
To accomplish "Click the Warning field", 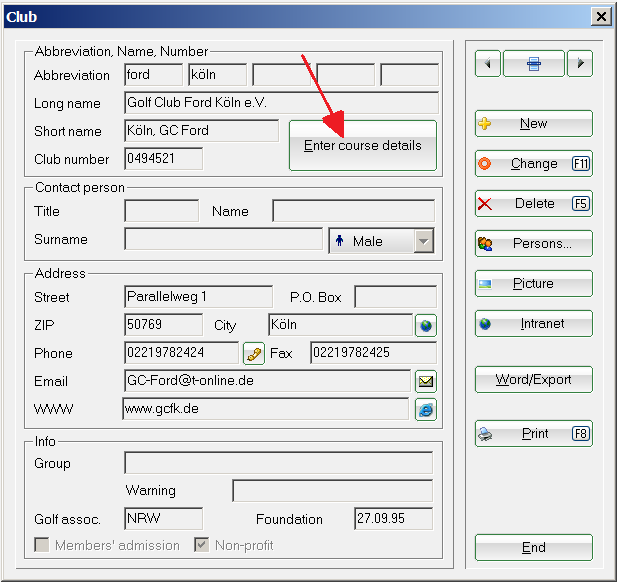I will (x=333, y=491).
